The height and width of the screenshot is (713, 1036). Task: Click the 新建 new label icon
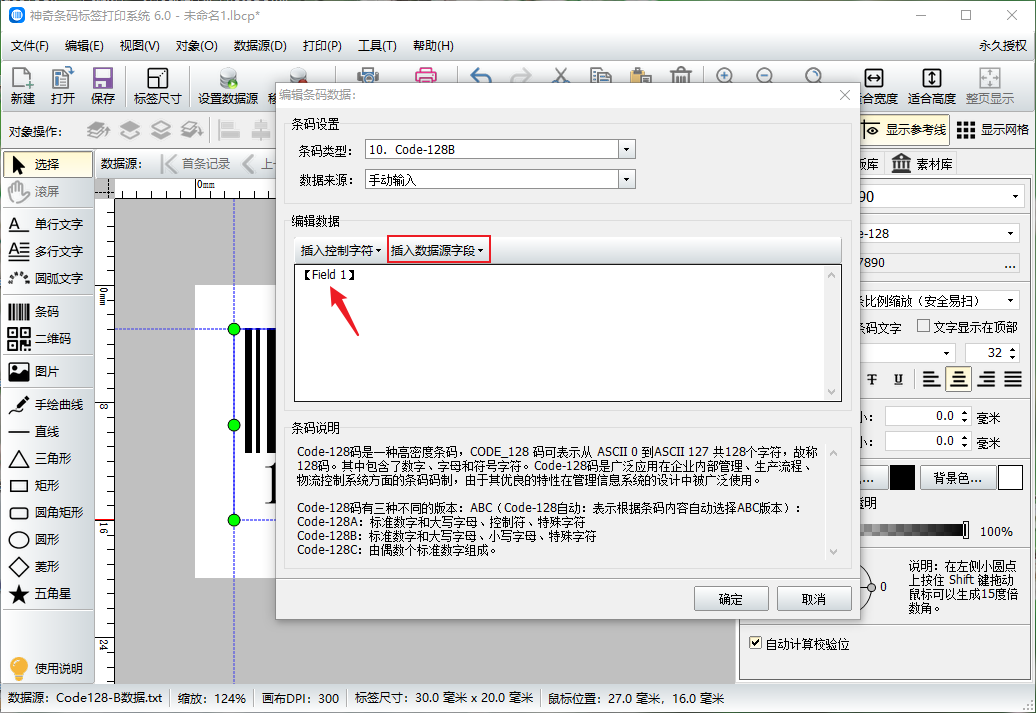22,86
